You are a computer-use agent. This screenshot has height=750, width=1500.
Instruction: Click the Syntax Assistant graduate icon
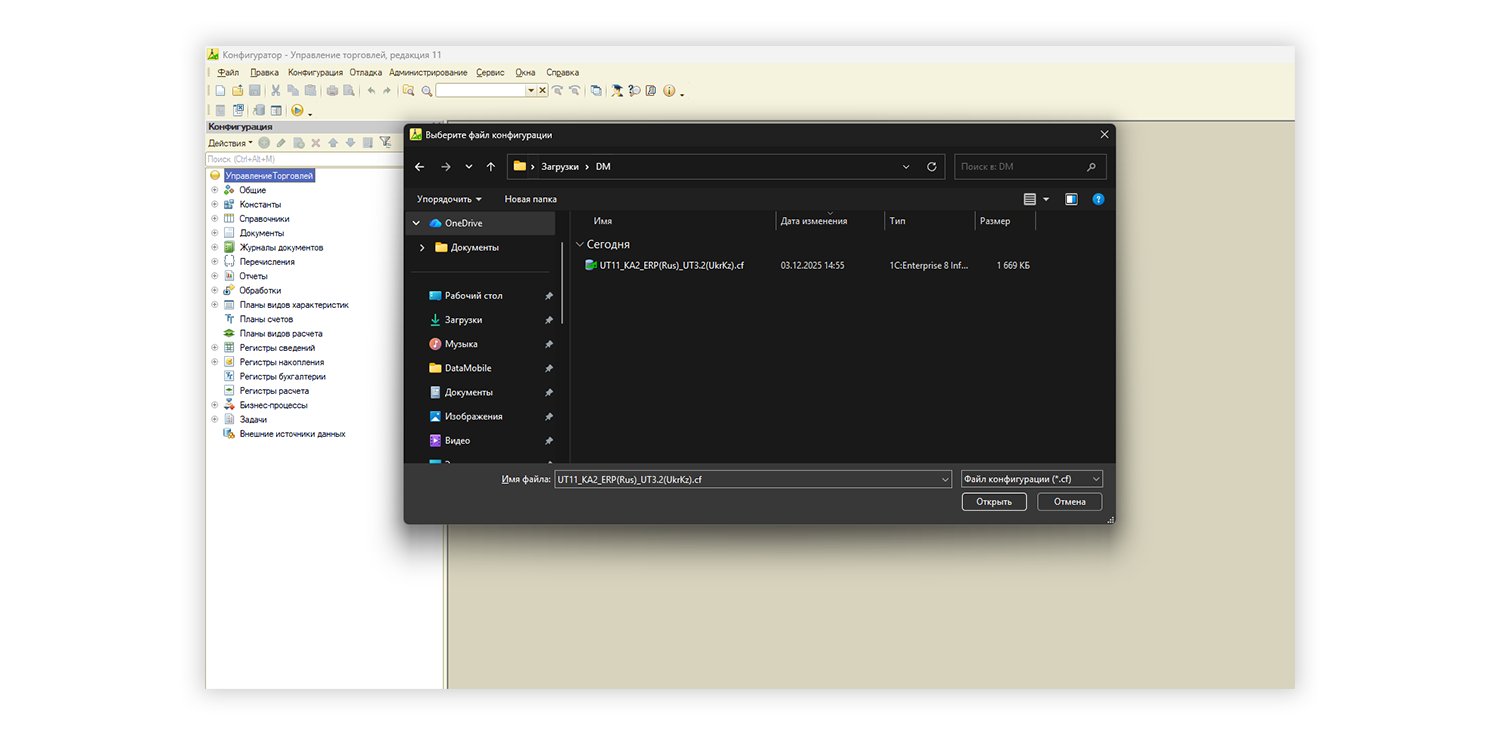tap(617, 91)
